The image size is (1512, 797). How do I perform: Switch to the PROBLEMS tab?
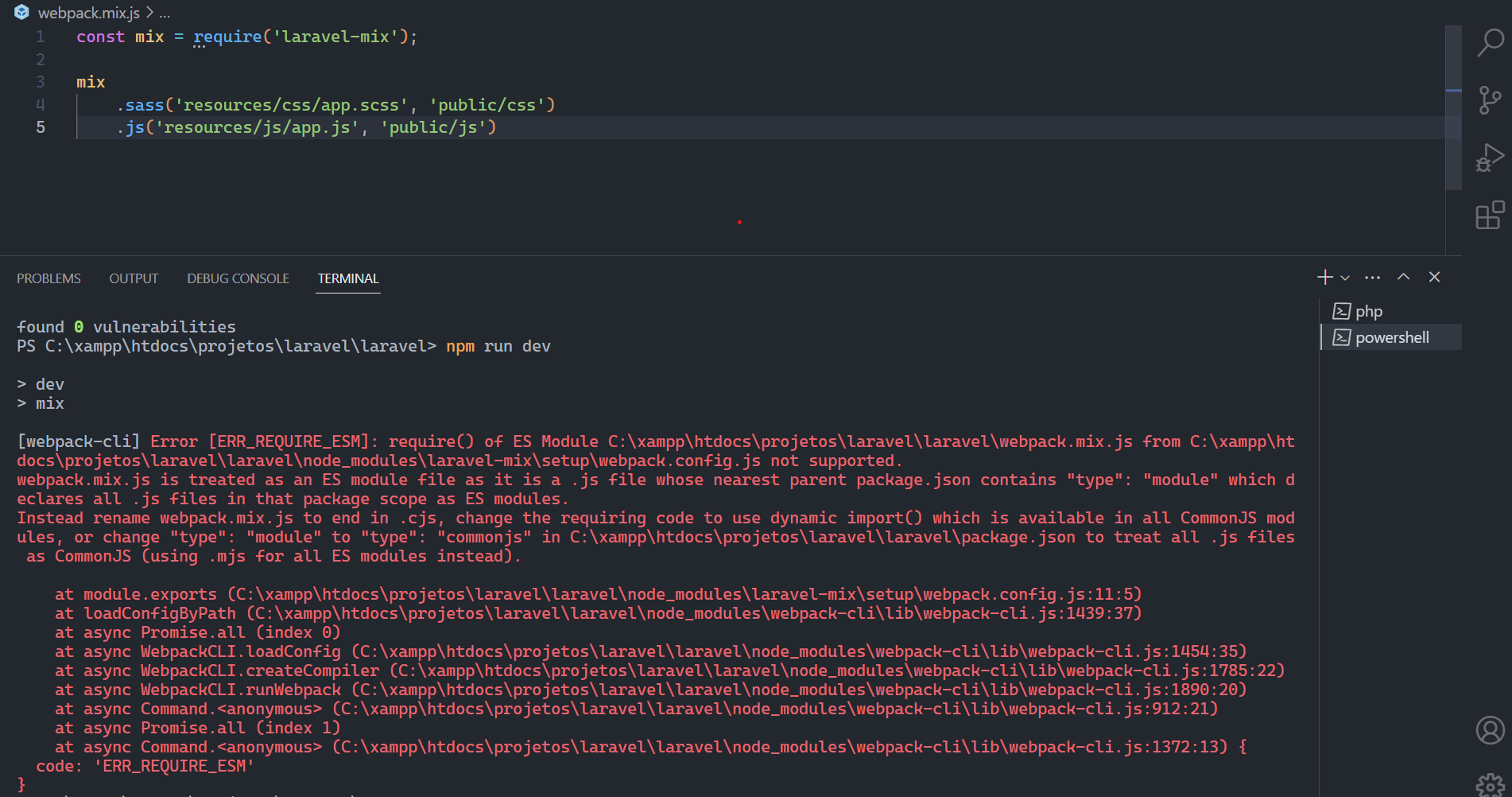[x=48, y=278]
